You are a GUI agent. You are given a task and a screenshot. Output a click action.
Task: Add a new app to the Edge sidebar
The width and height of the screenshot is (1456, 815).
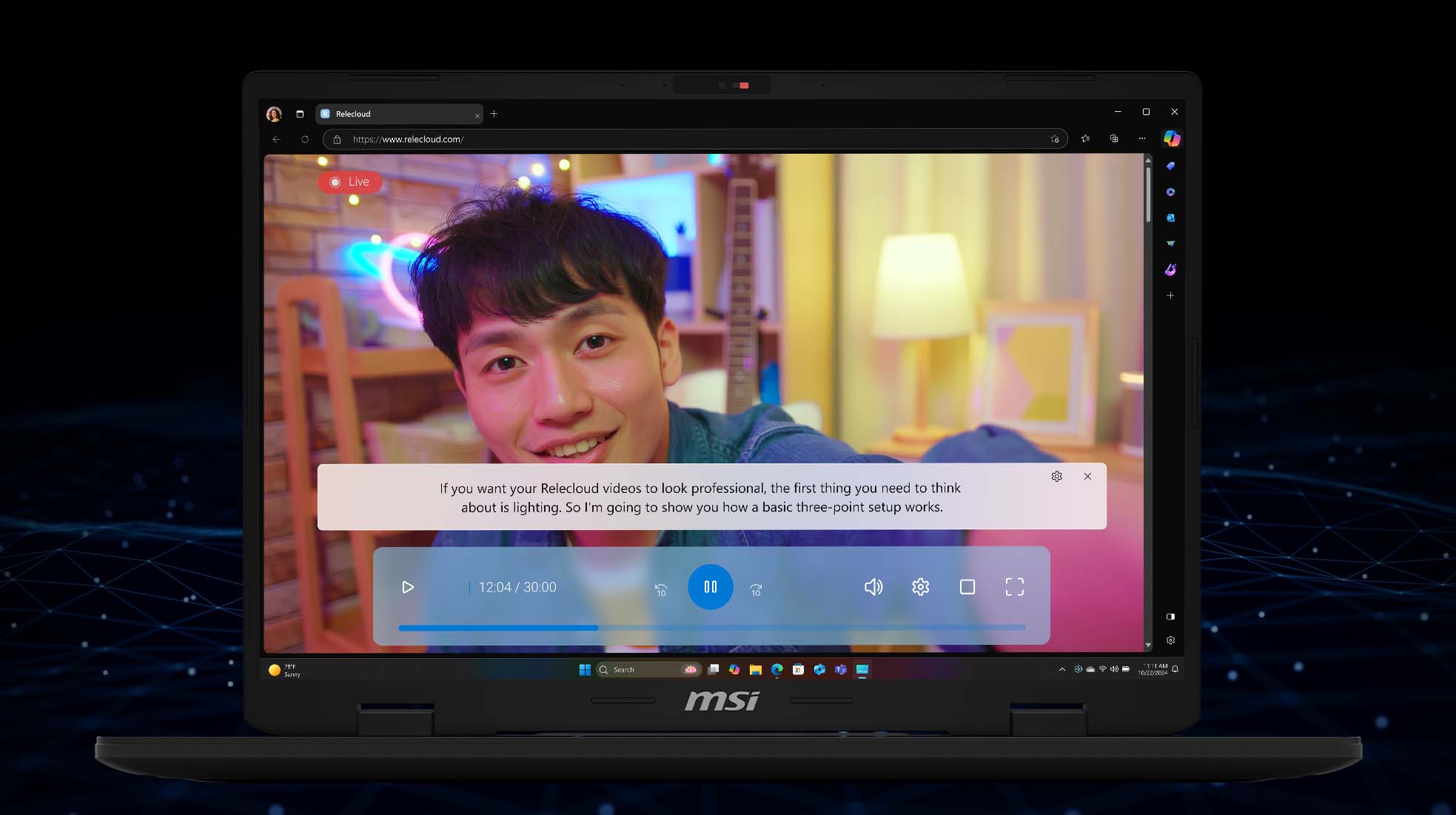(1170, 295)
